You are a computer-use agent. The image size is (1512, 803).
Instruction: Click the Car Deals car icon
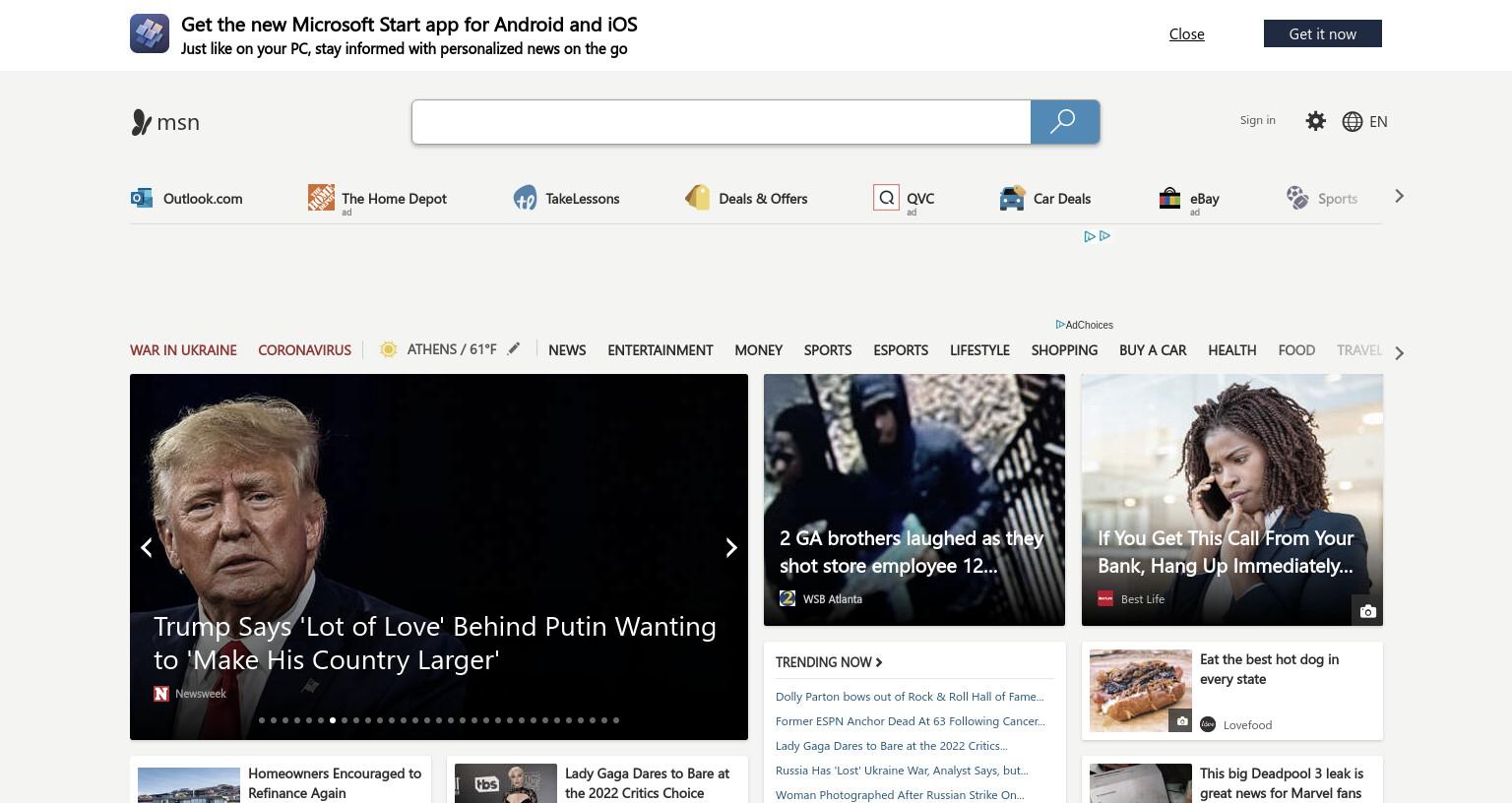coord(1012,198)
